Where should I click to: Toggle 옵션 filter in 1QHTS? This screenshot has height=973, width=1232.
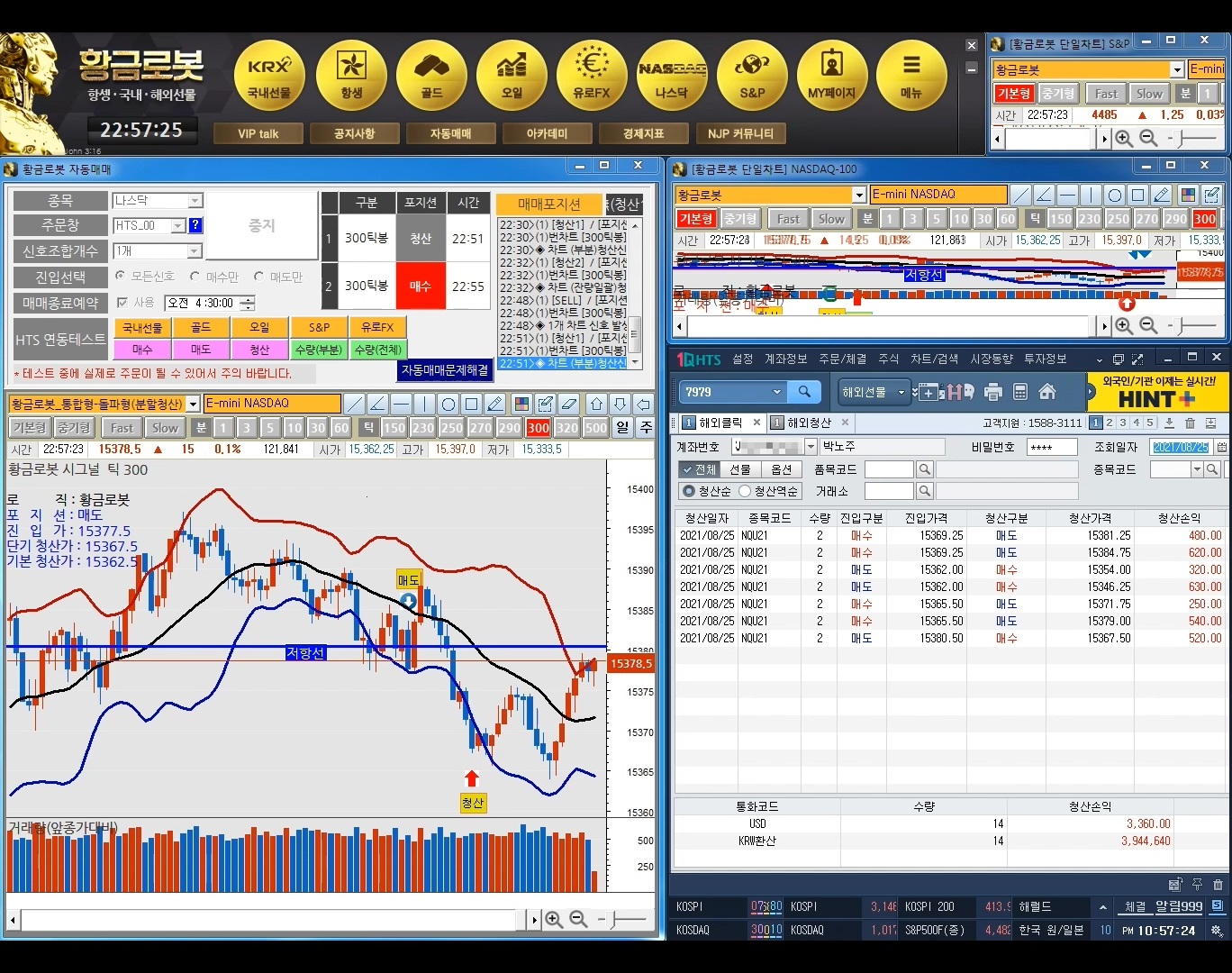pos(782,469)
